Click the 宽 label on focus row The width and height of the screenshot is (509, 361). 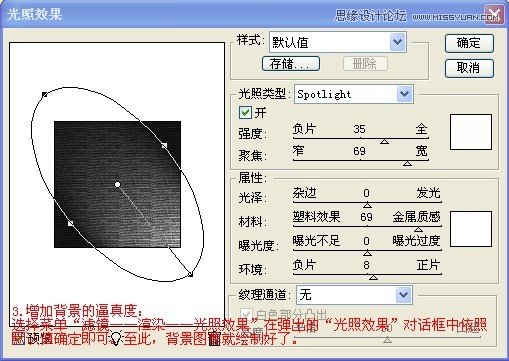[x=422, y=151]
